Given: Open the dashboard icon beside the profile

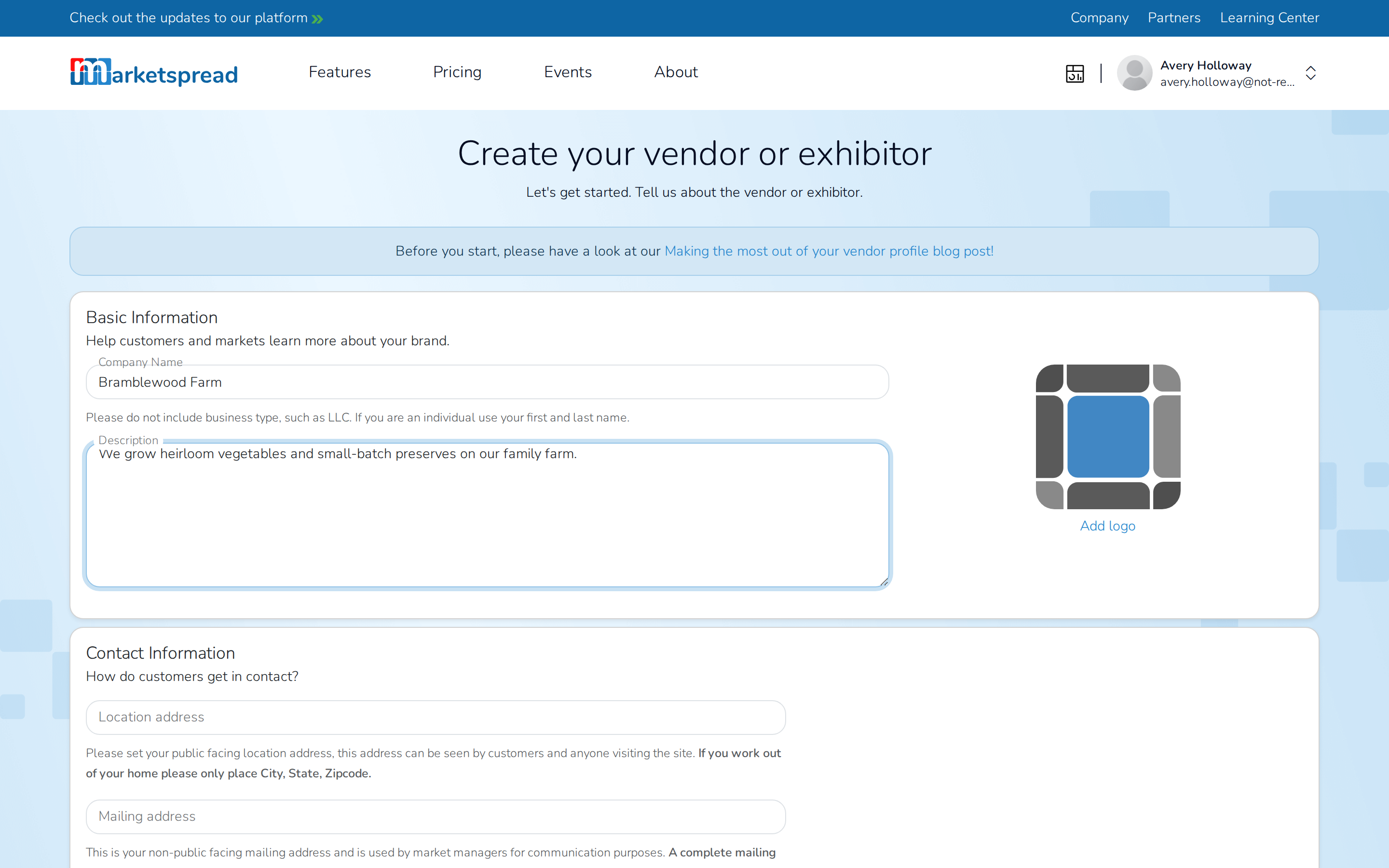Looking at the screenshot, I should [x=1075, y=73].
